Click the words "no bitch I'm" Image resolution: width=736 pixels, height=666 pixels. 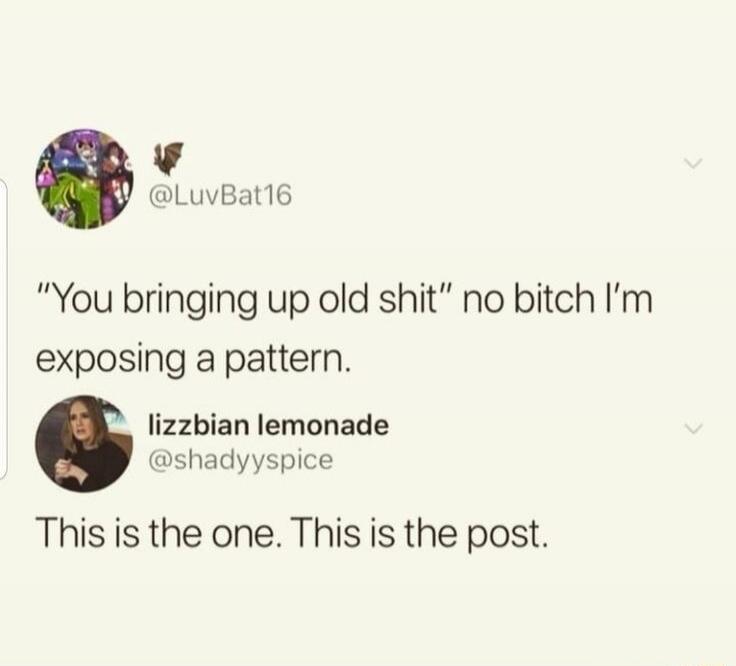coord(559,299)
